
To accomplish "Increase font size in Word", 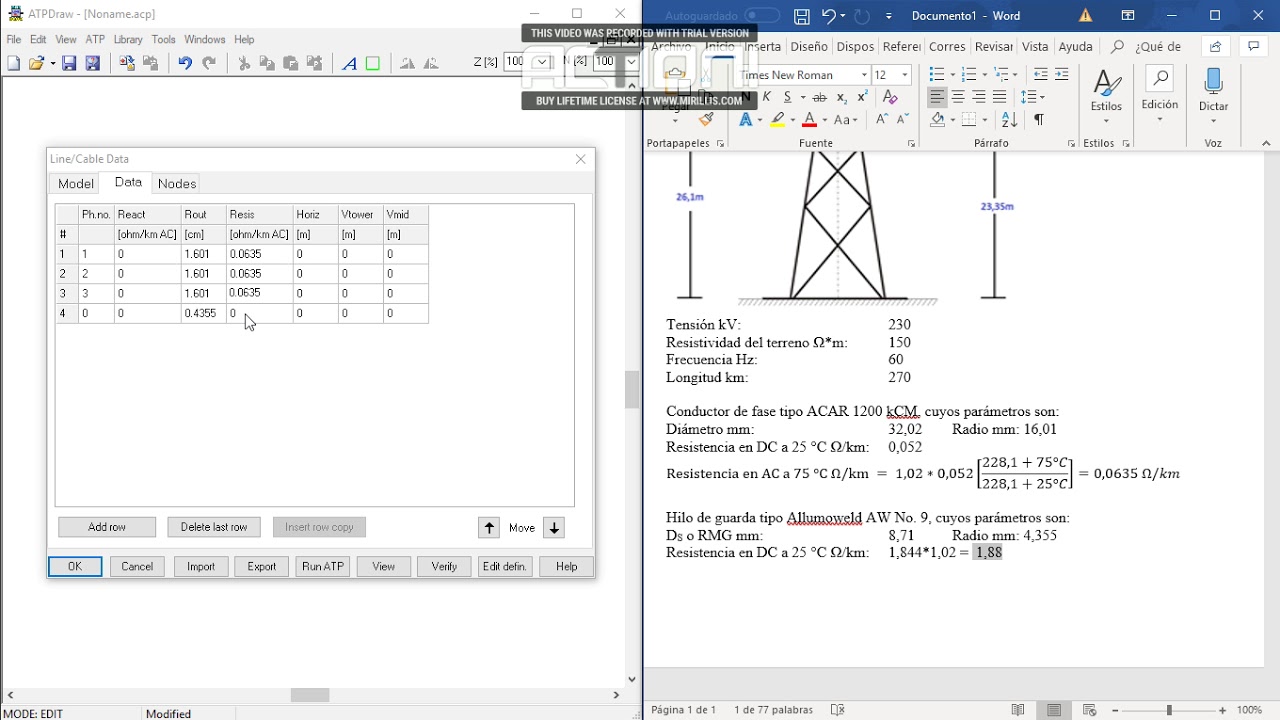I will point(882,120).
